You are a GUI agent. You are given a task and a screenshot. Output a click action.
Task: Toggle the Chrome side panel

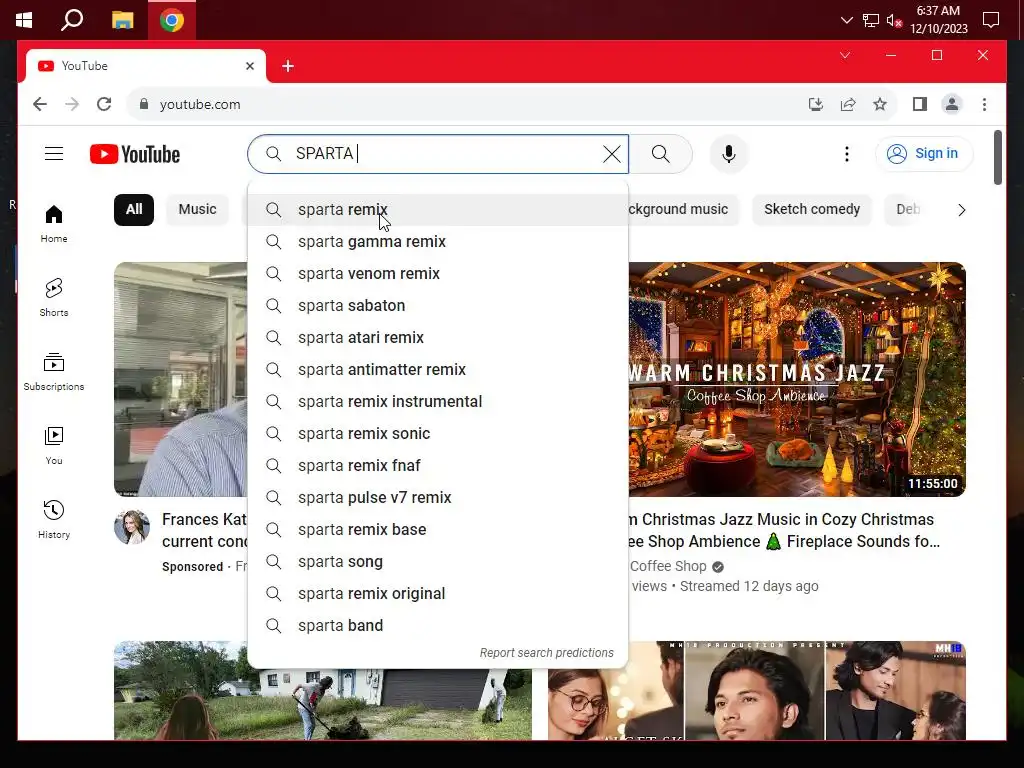pyautogui.click(x=920, y=104)
